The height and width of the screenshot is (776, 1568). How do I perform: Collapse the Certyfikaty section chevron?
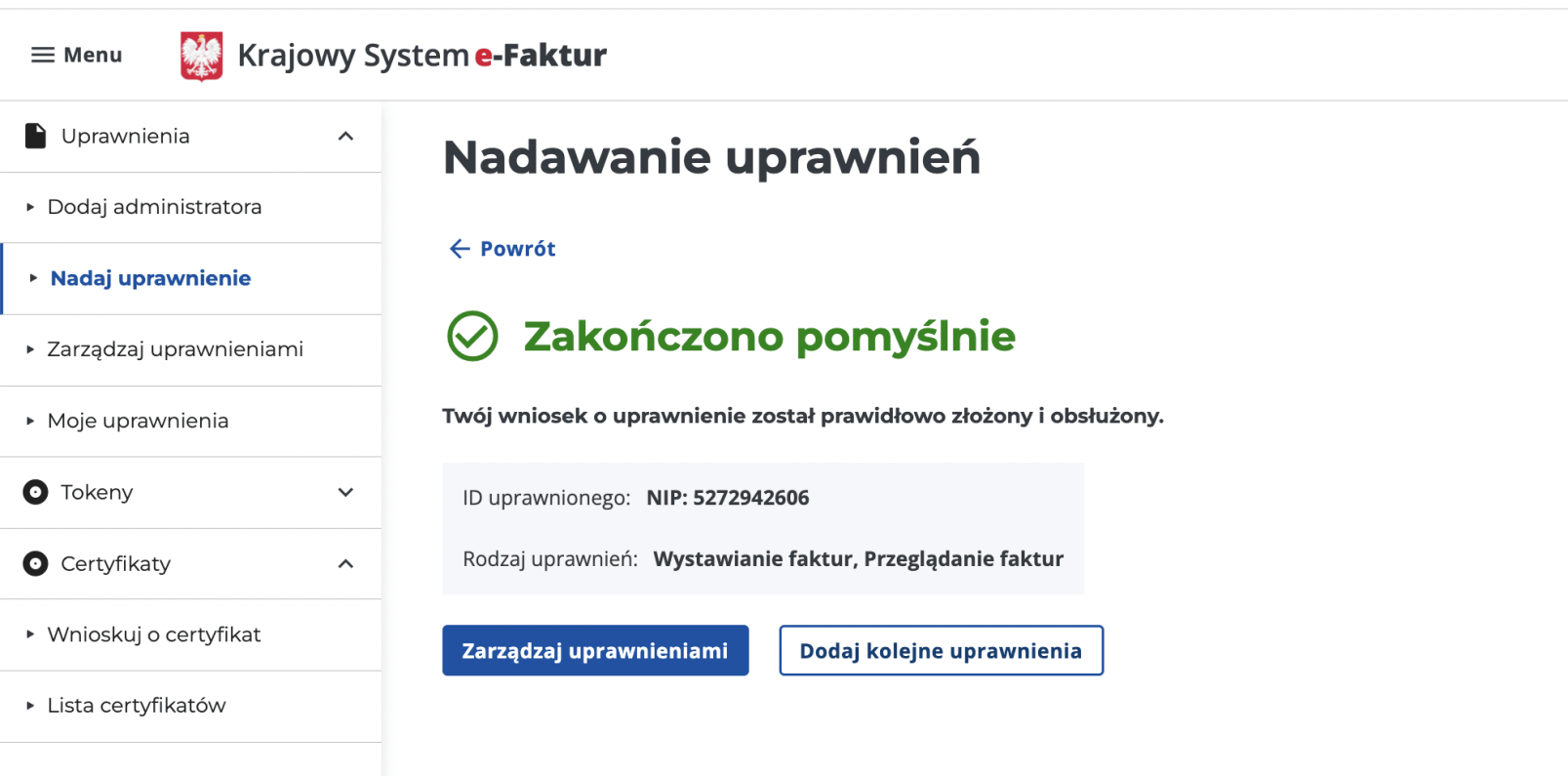(x=345, y=563)
